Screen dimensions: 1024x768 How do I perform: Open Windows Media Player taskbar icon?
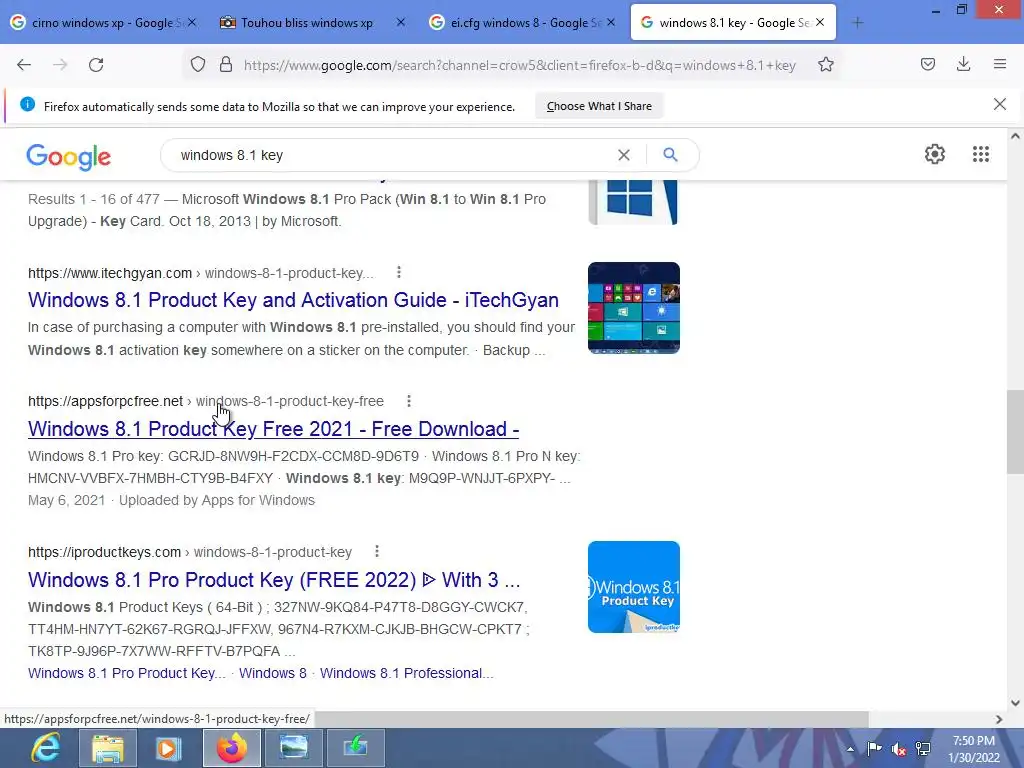pos(168,748)
